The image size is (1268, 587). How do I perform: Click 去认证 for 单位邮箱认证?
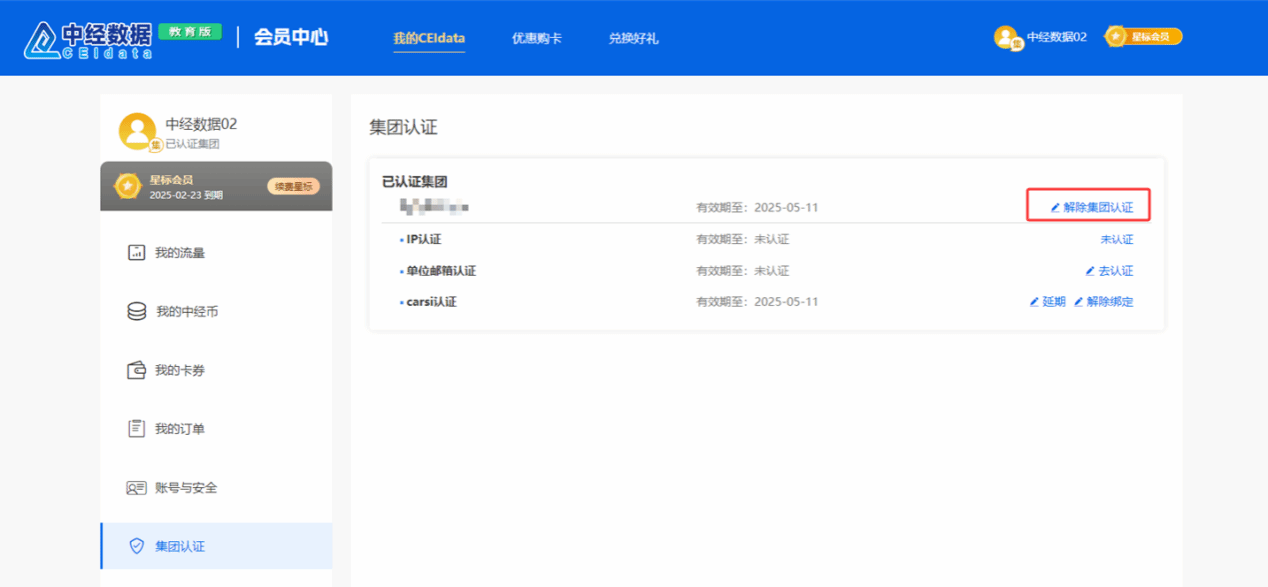tap(1109, 271)
